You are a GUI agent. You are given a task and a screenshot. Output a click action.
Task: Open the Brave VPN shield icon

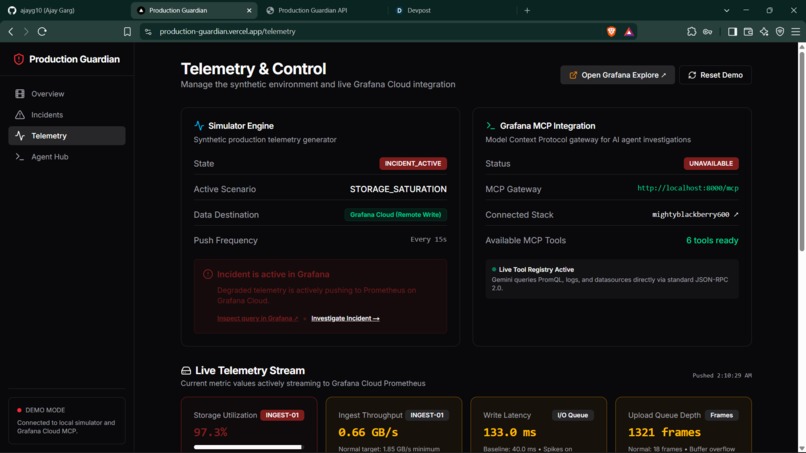click(x=780, y=32)
